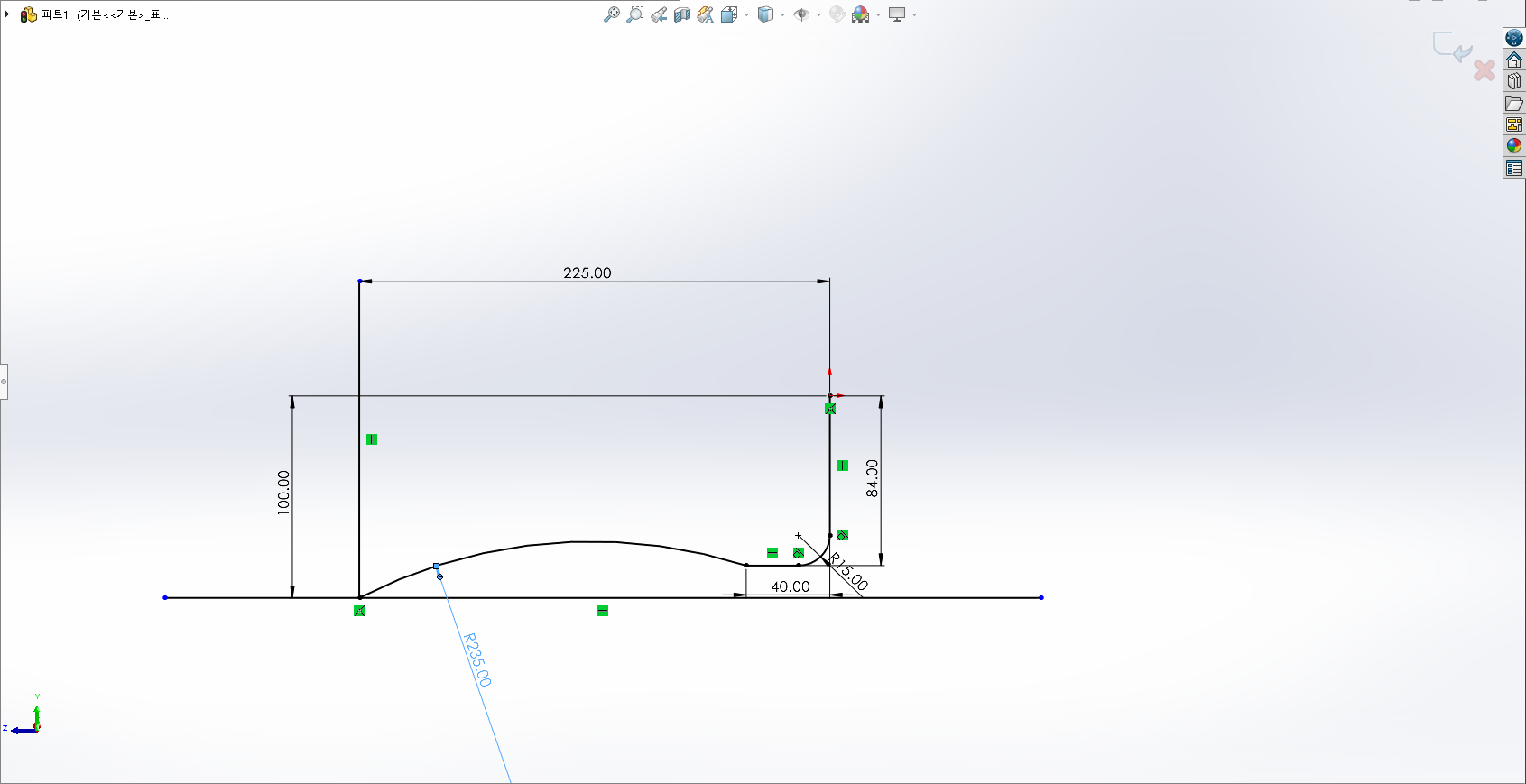
Task: Click the Hide/Show Items eye icon
Action: [x=801, y=14]
